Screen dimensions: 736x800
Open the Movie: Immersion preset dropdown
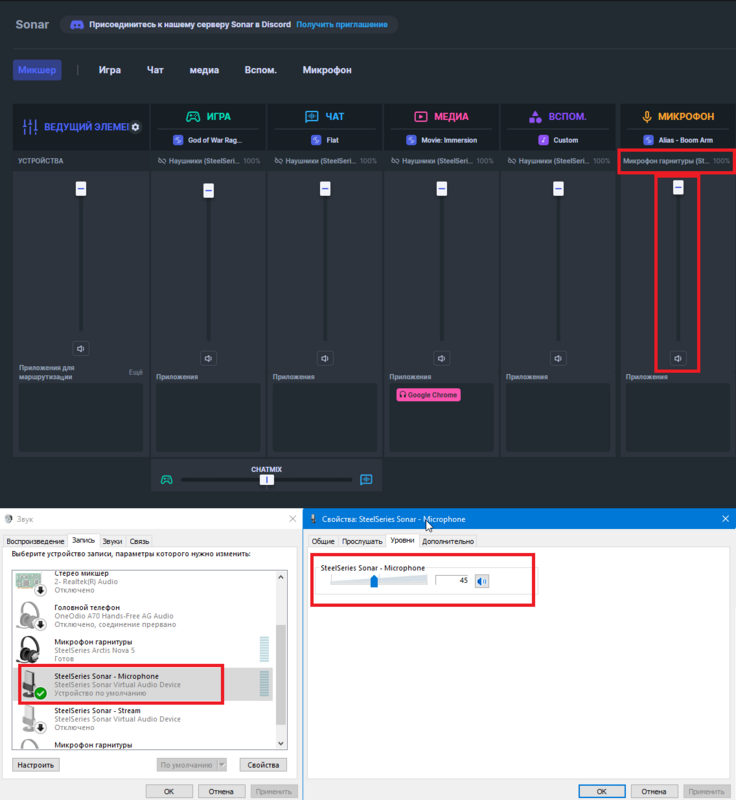point(442,140)
